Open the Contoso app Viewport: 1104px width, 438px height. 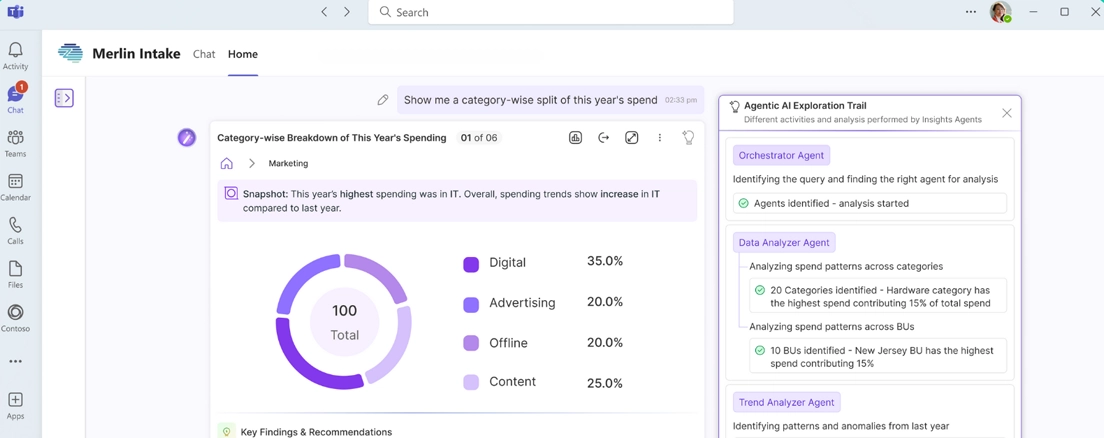click(15, 318)
